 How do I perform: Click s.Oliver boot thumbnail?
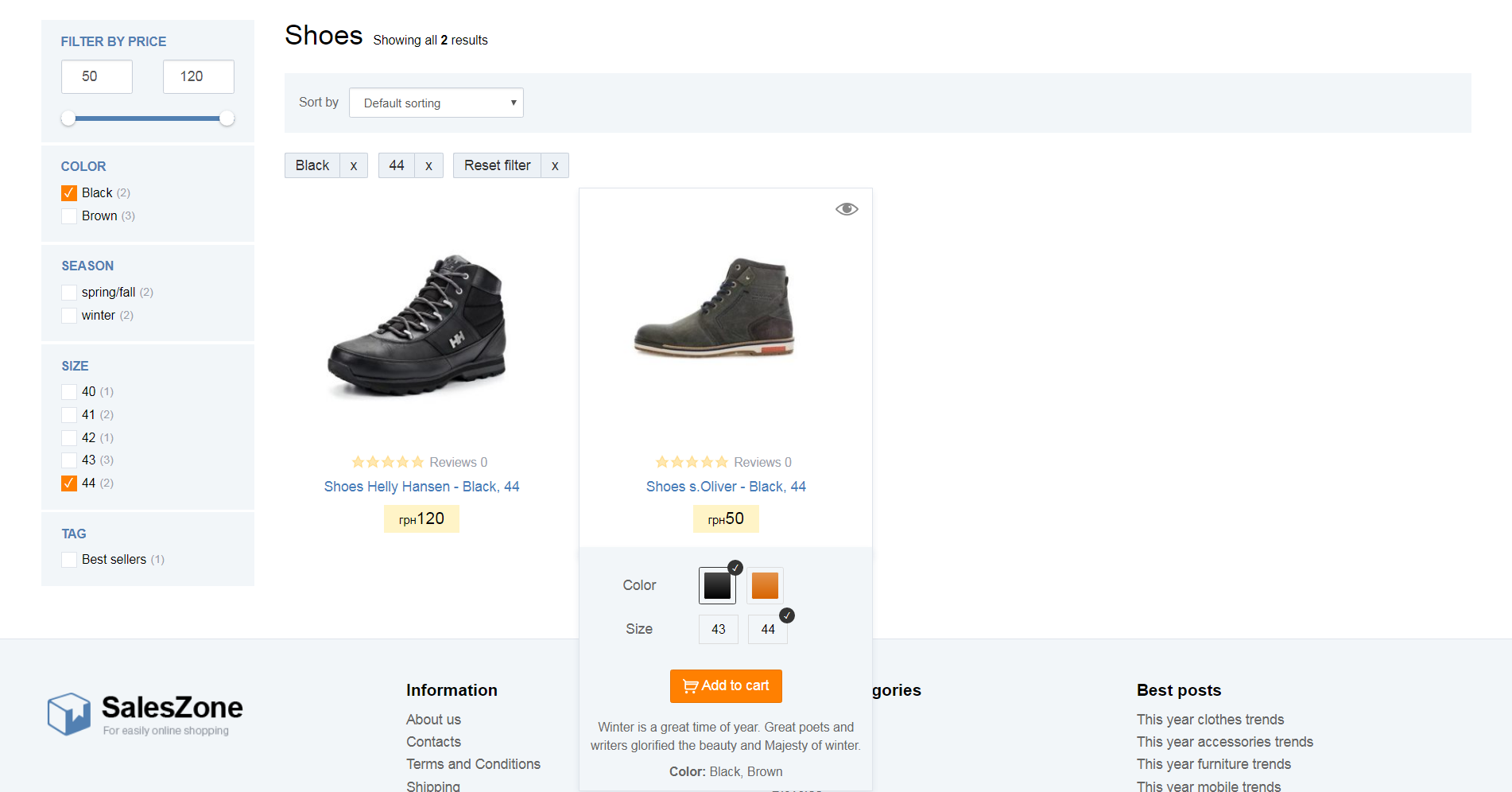coord(714,307)
